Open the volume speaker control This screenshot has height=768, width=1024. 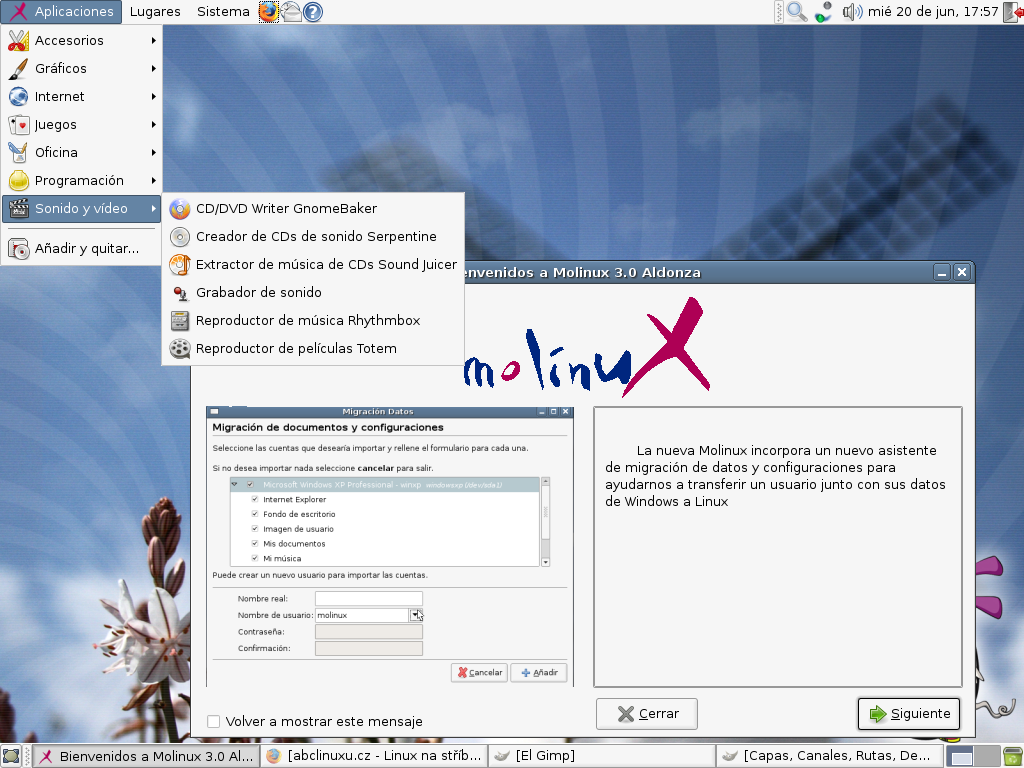852,12
